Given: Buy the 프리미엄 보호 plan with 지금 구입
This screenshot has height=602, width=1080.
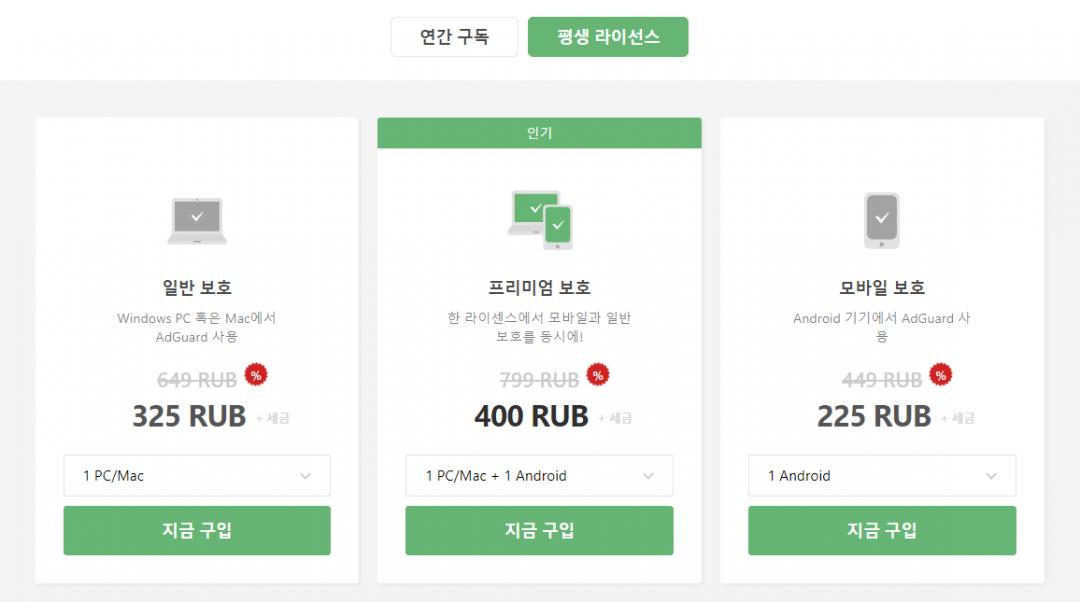Looking at the screenshot, I should [x=539, y=530].
